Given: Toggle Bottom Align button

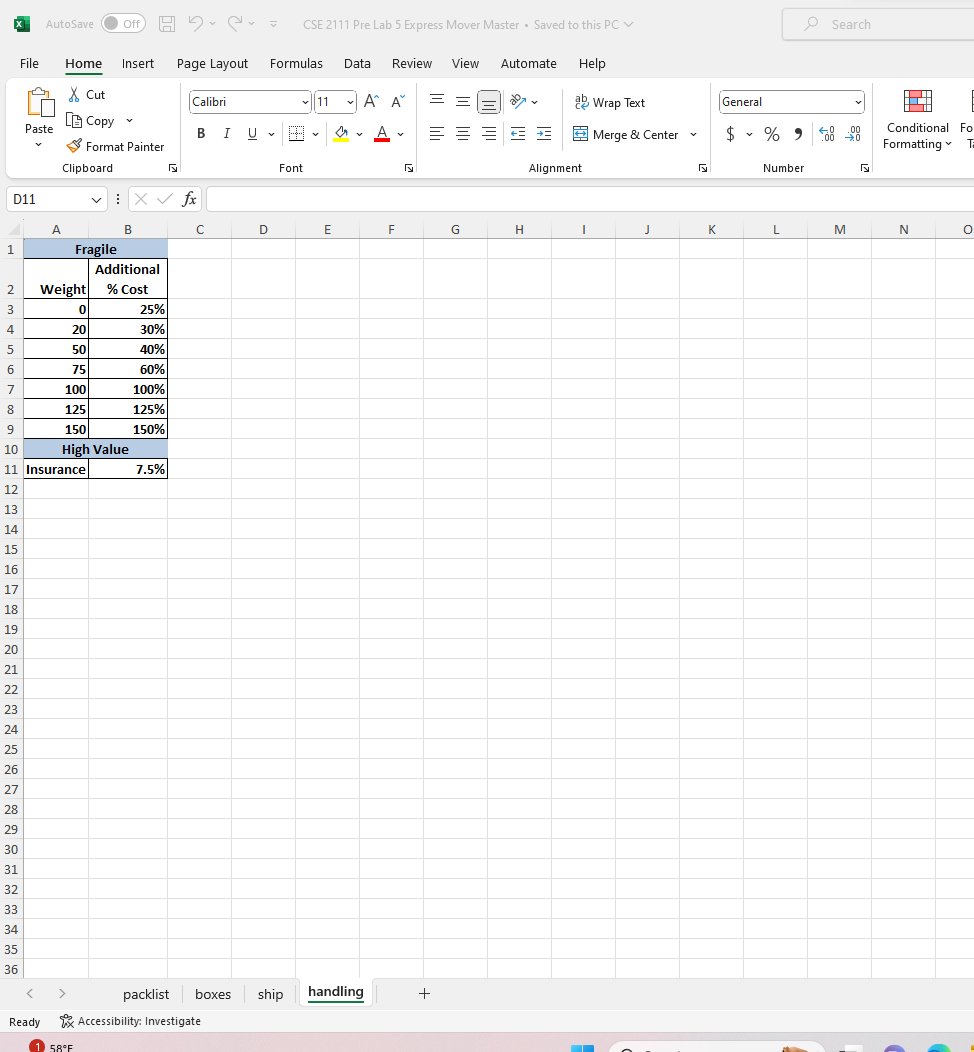Looking at the screenshot, I should pyautogui.click(x=489, y=102).
